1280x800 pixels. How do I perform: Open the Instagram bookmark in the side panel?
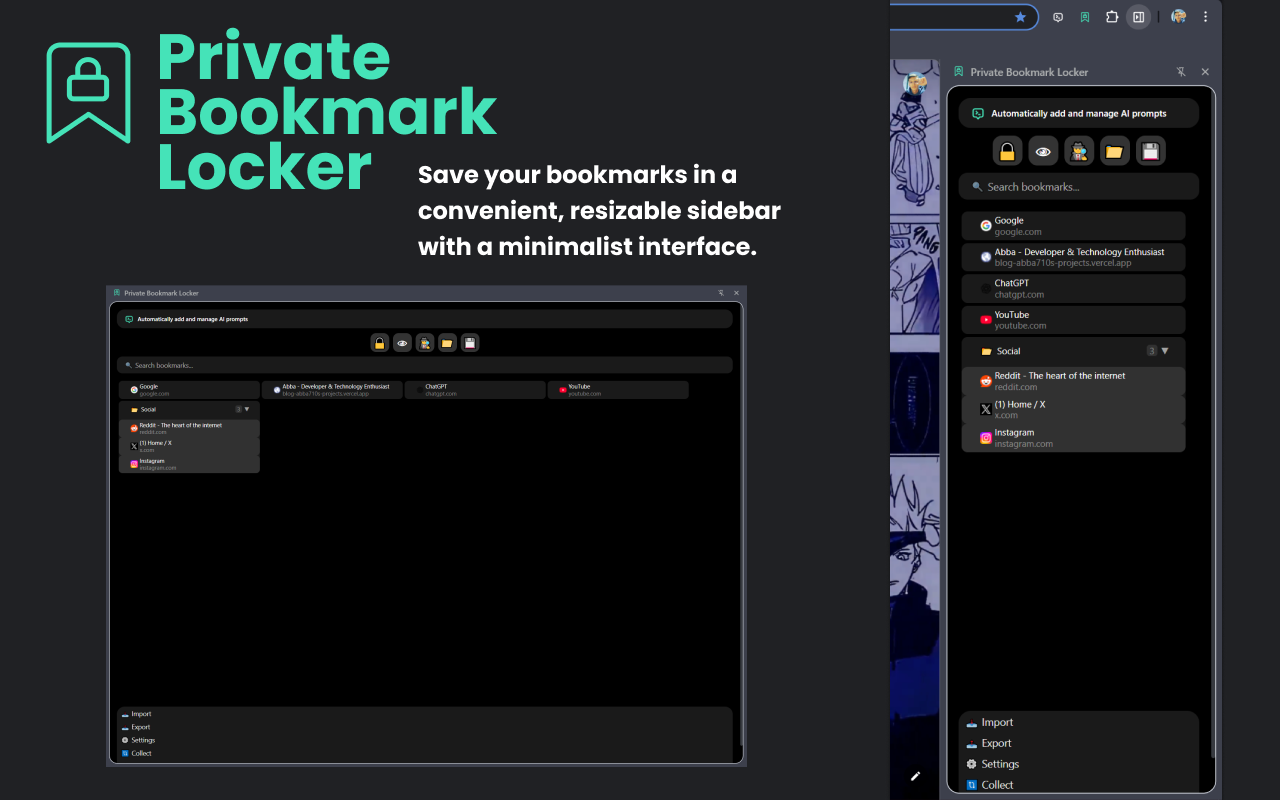[x=1073, y=438]
